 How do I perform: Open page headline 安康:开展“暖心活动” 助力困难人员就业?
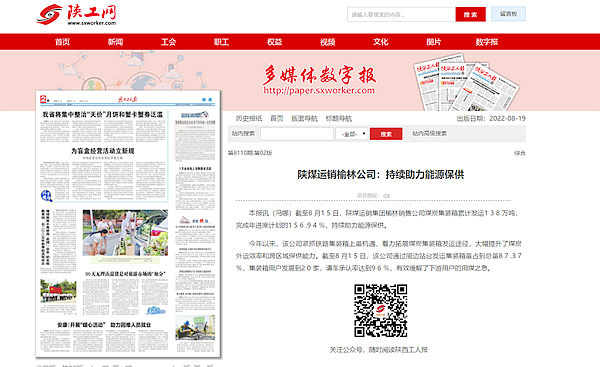pos(104,325)
